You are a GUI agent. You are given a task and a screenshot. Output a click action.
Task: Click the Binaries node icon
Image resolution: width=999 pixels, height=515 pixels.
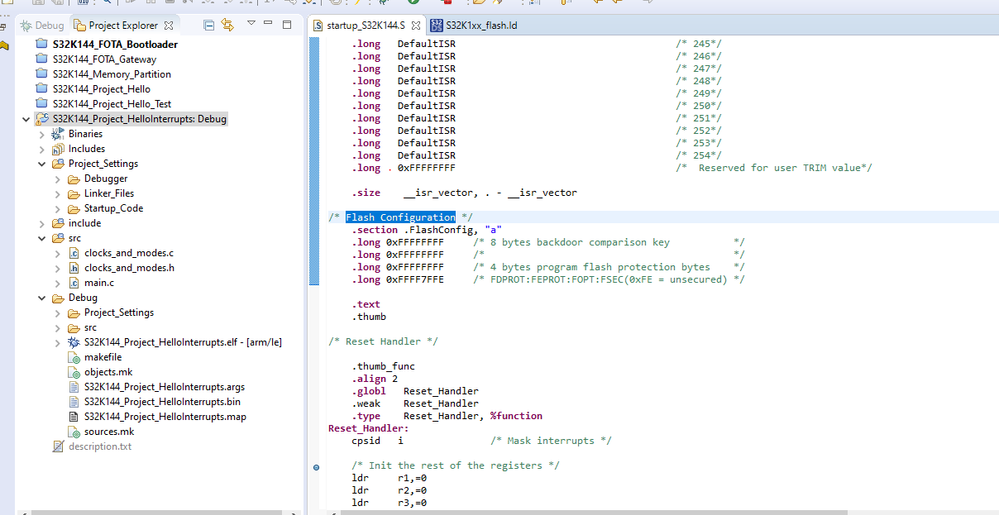(58, 133)
